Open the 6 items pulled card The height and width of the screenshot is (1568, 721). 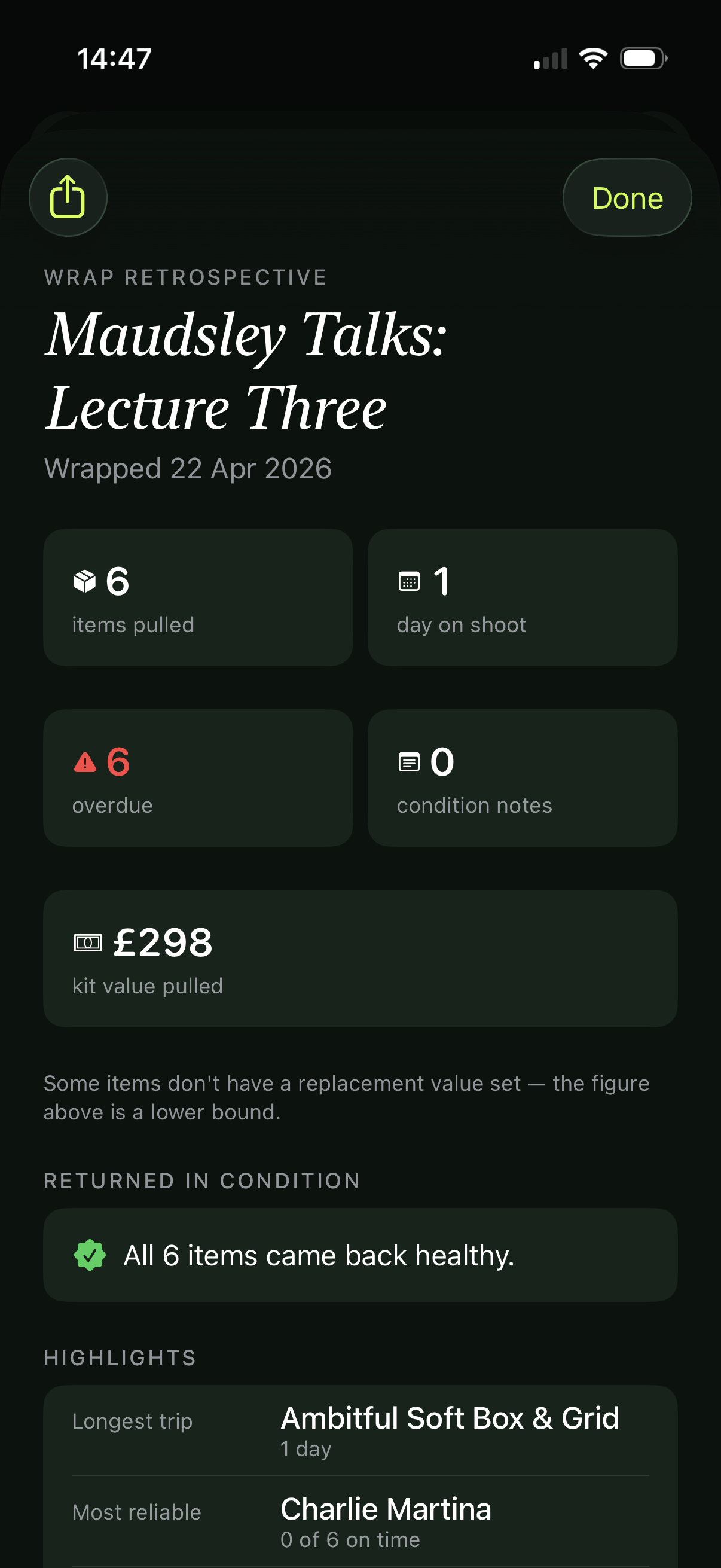point(198,597)
